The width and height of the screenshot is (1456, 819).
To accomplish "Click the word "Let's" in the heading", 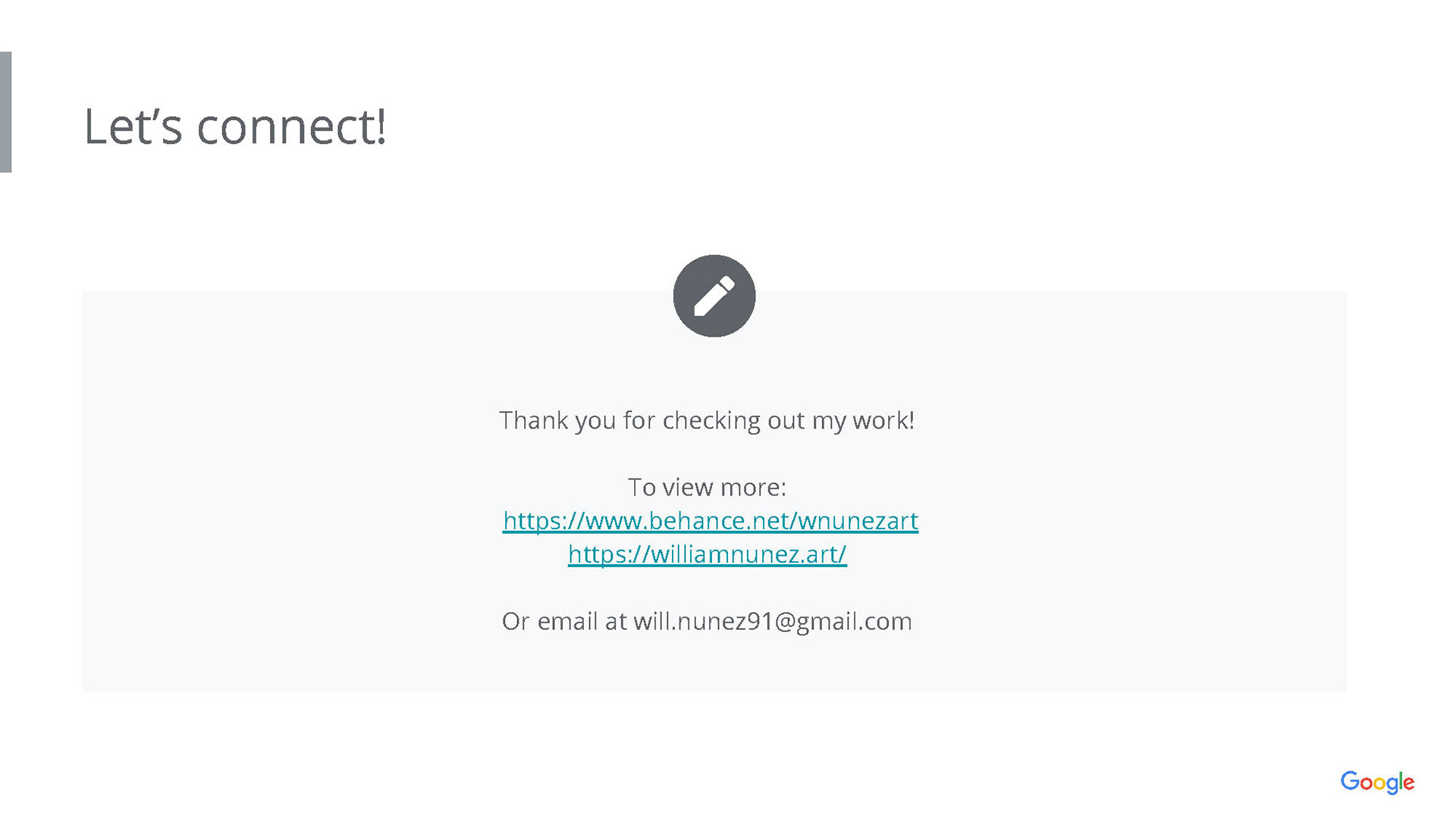I will coord(133,126).
